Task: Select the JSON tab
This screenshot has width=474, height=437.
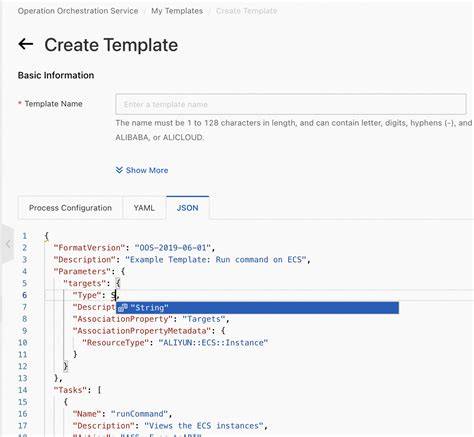Action: coord(187,208)
